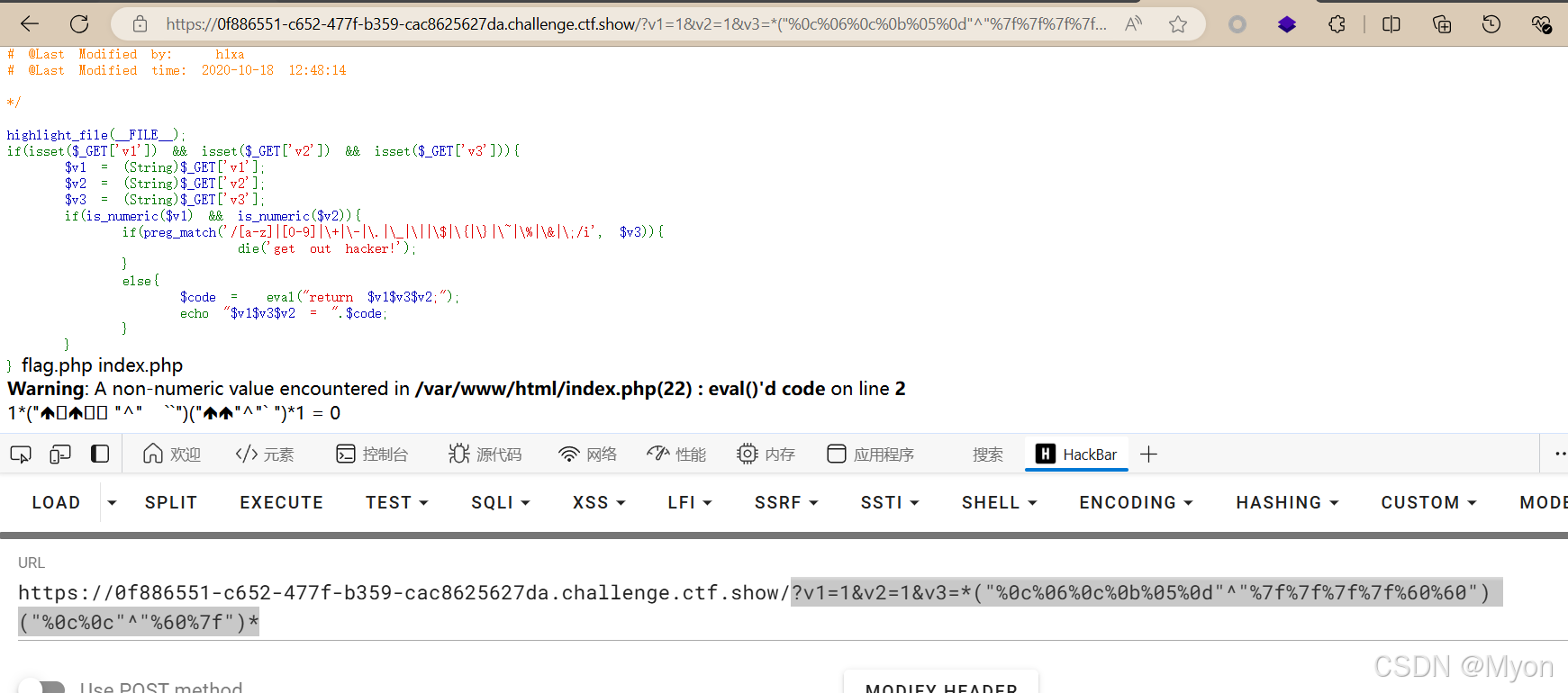This screenshot has width=1568, height=693.
Task: Click the 'Warning' non-numeric value message
Action: [x=457, y=389]
